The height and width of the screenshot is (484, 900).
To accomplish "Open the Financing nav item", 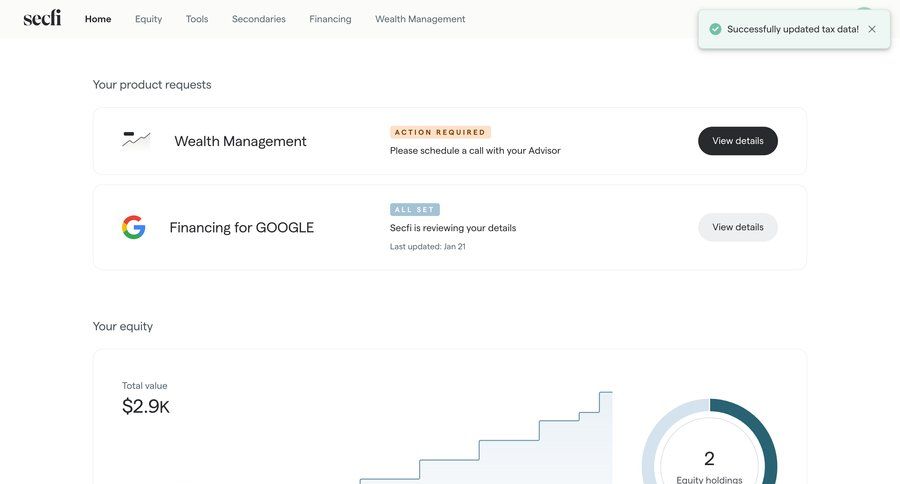I will [330, 19].
